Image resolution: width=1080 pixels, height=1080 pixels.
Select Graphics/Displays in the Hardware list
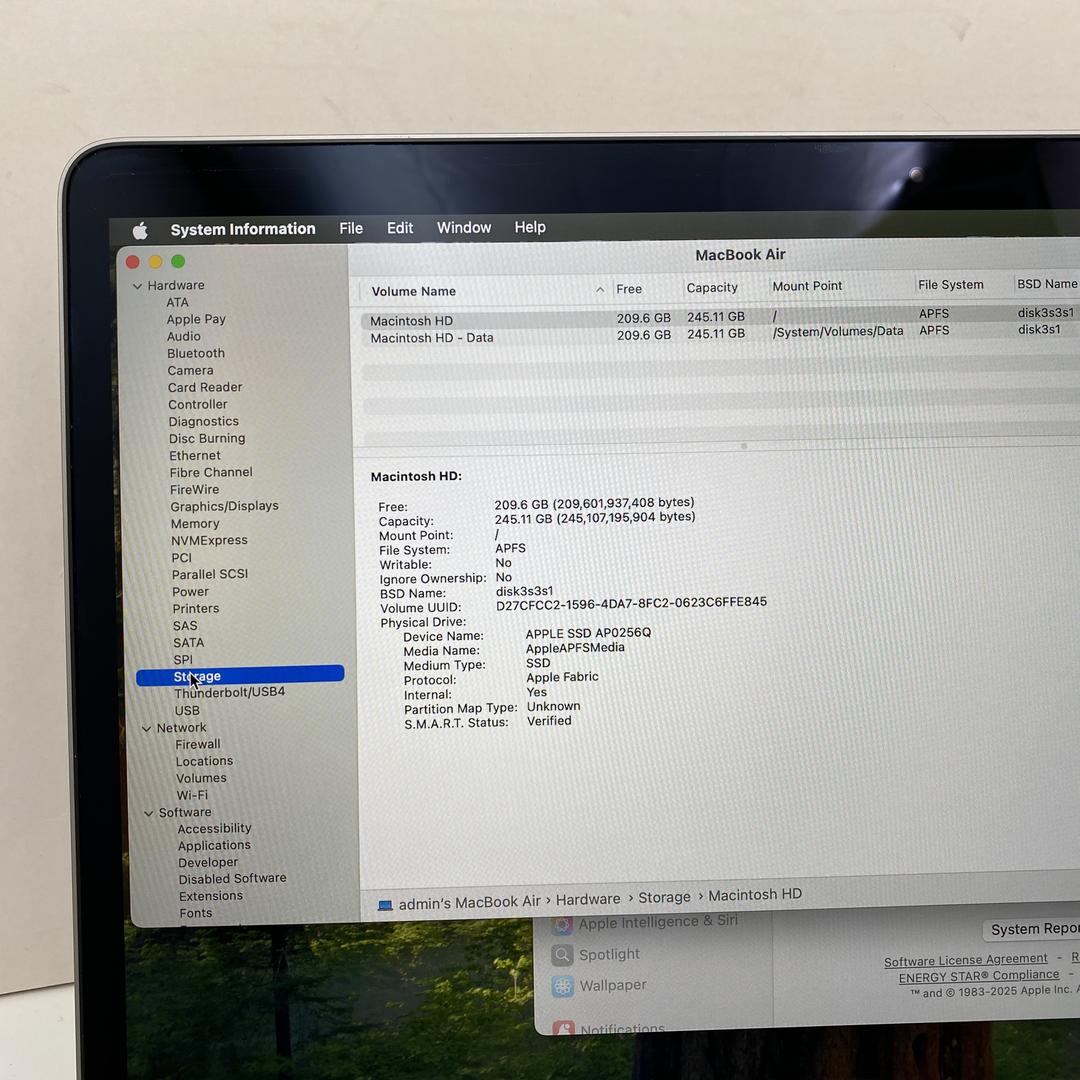[x=224, y=506]
